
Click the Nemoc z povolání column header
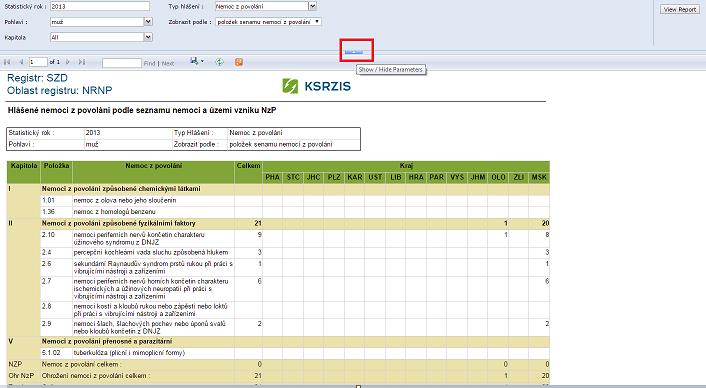coord(154,172)
